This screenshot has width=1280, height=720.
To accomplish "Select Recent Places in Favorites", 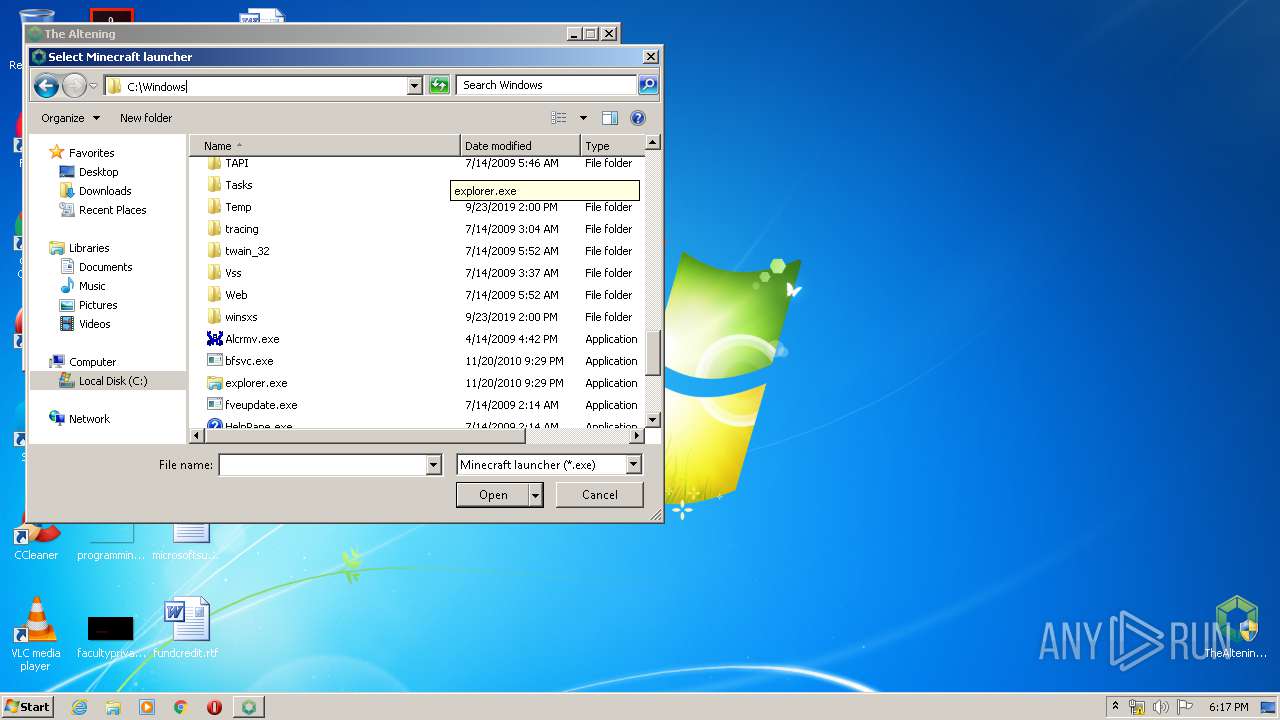I will pyautogui.click(x=112, y=210).
